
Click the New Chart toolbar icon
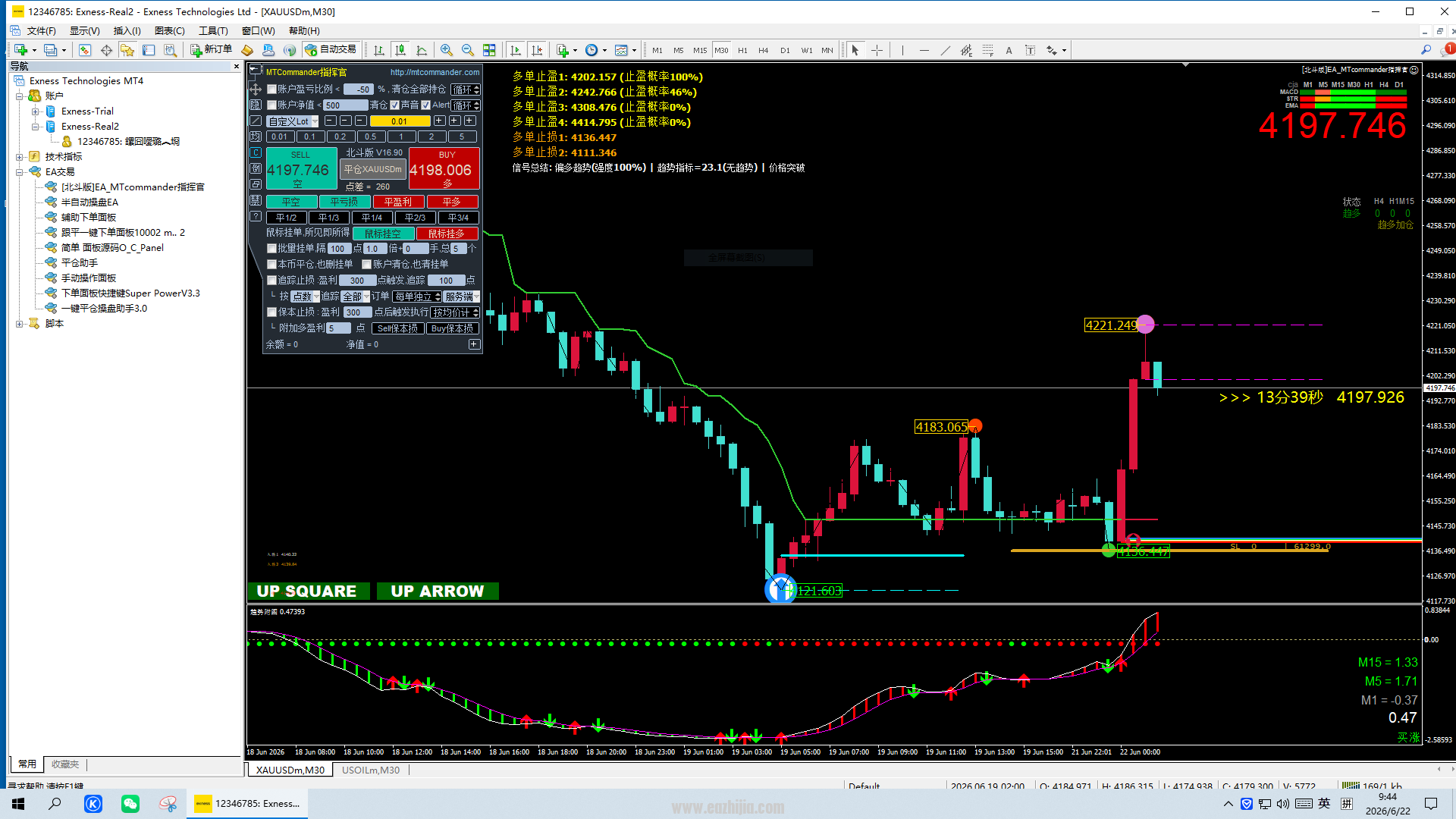coord(20,50)
